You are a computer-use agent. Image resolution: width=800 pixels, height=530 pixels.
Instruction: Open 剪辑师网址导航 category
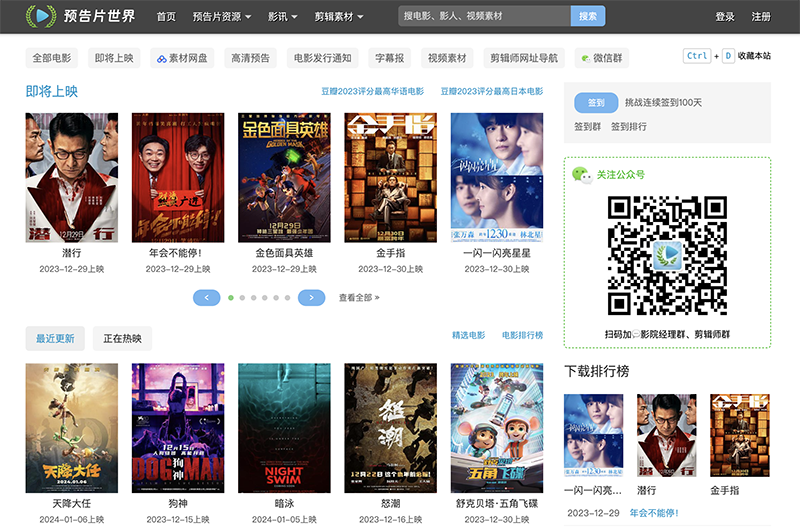coord(524,58)
